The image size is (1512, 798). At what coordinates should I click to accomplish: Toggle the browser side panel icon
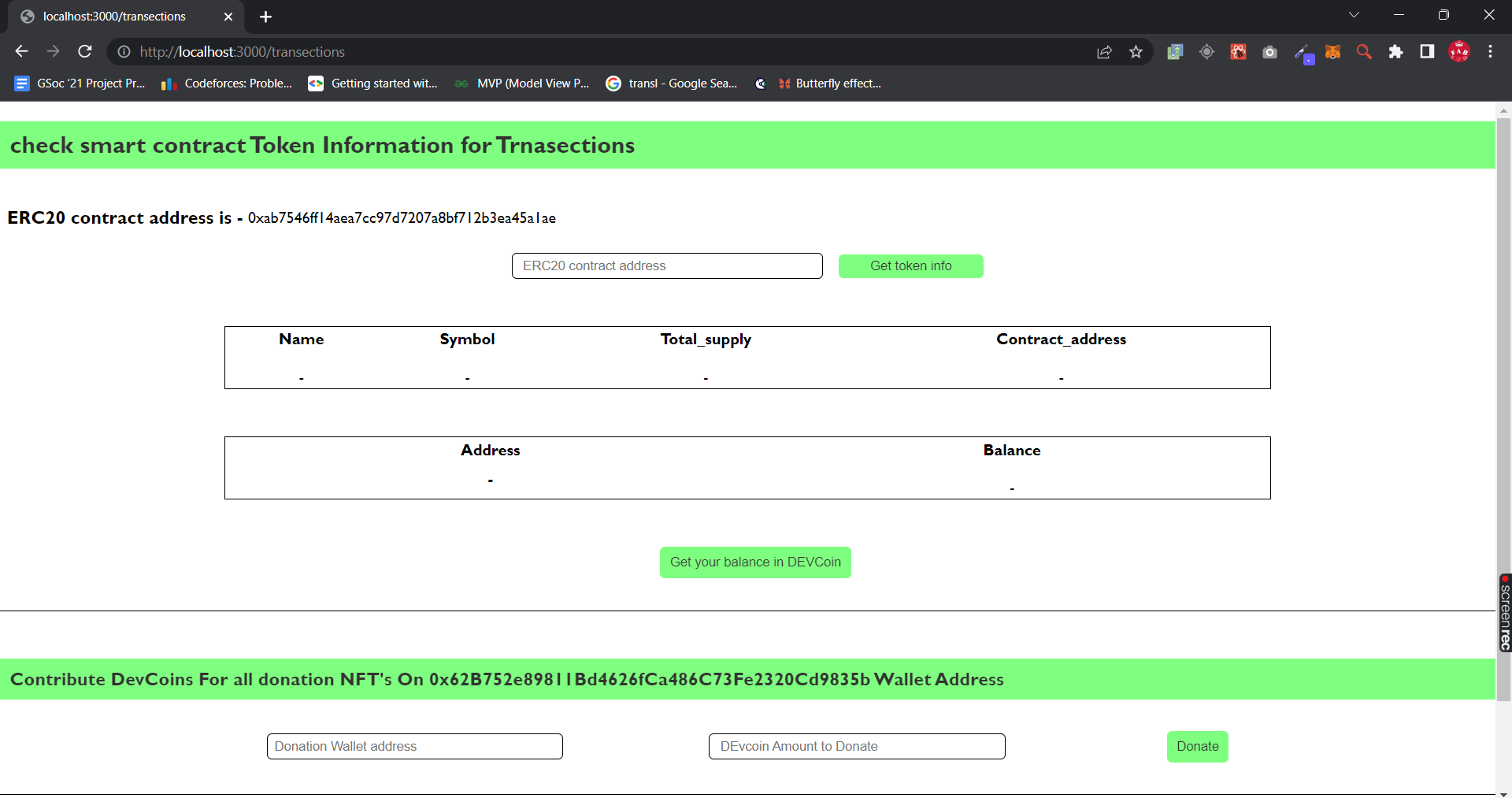click(1427, 52)
